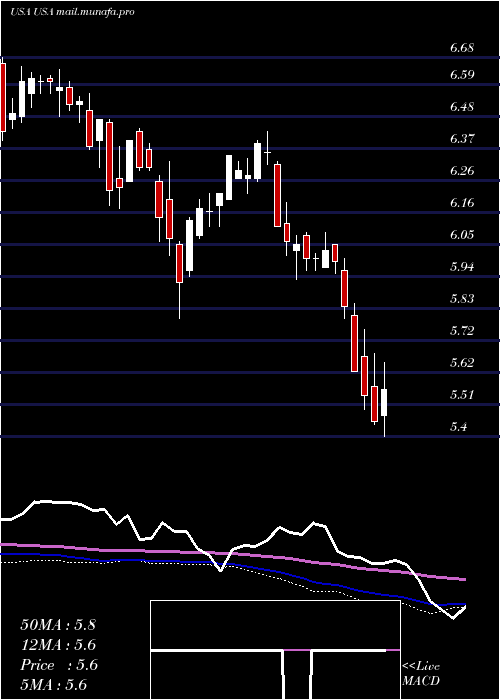Click the 6.26 price axis label

coord(462,171)
